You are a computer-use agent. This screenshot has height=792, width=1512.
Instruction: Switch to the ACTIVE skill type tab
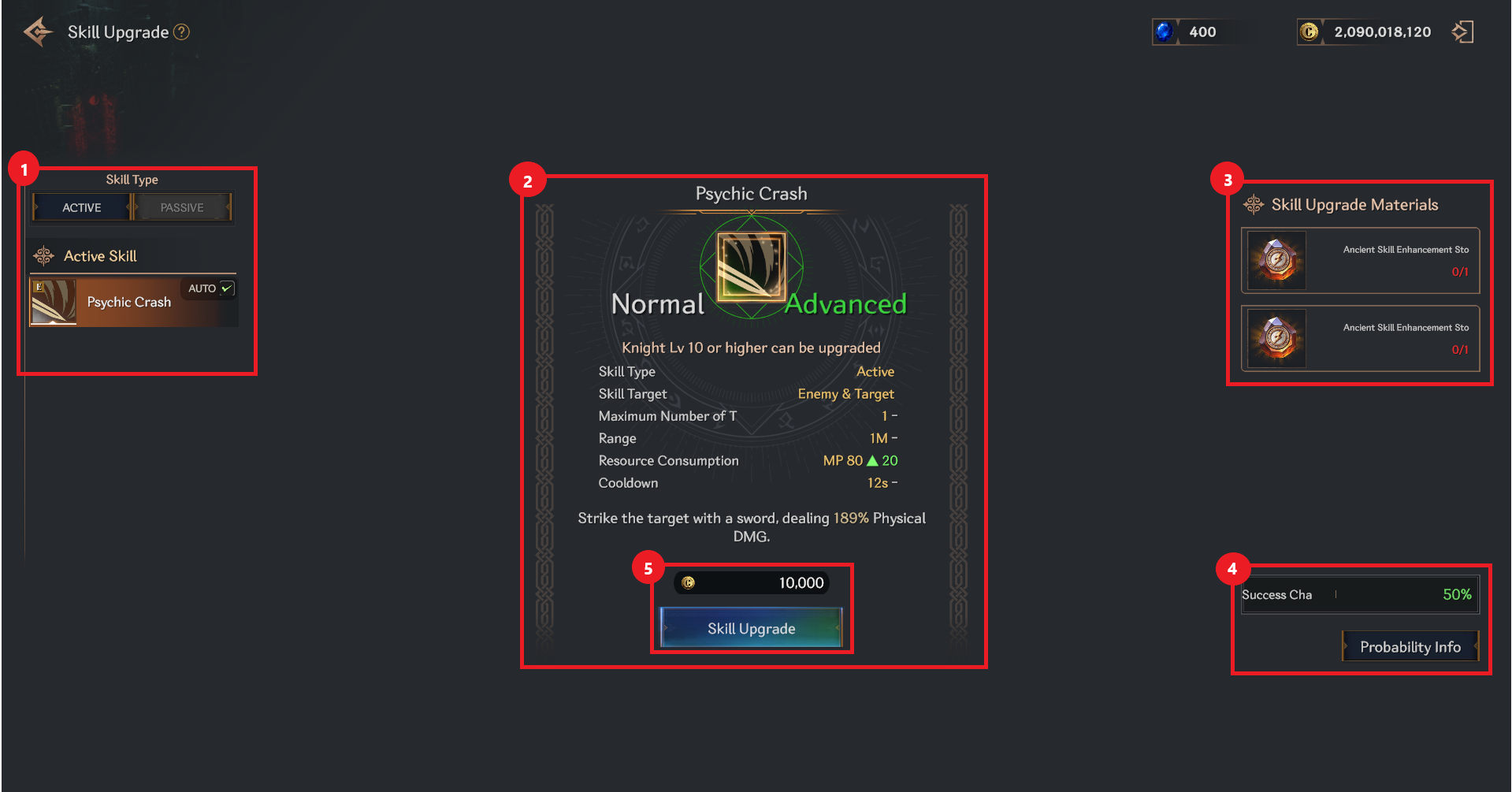point(82,207)
